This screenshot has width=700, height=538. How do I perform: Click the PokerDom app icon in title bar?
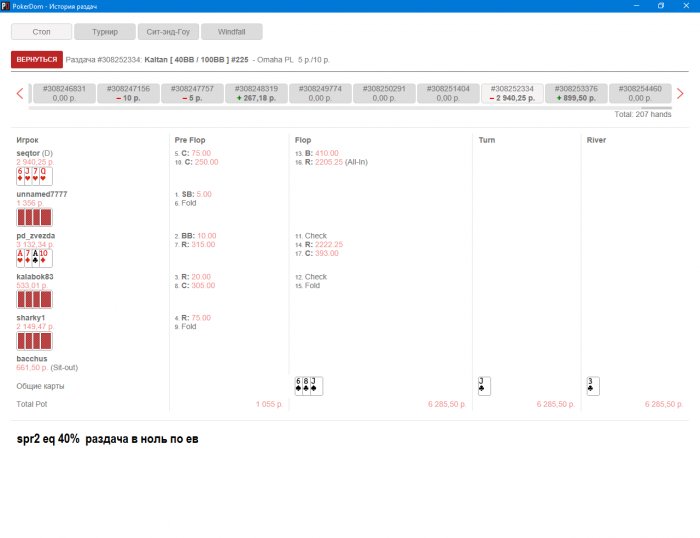pyautogui.click(x=5, y=6)
